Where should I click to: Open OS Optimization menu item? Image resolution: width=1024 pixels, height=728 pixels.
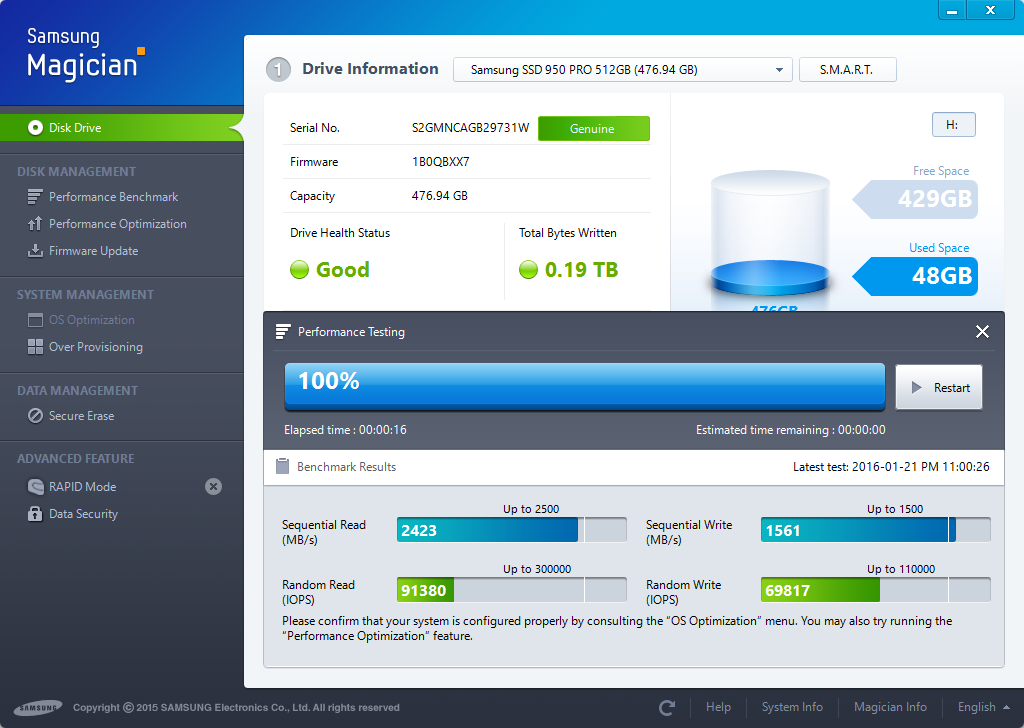91,320
